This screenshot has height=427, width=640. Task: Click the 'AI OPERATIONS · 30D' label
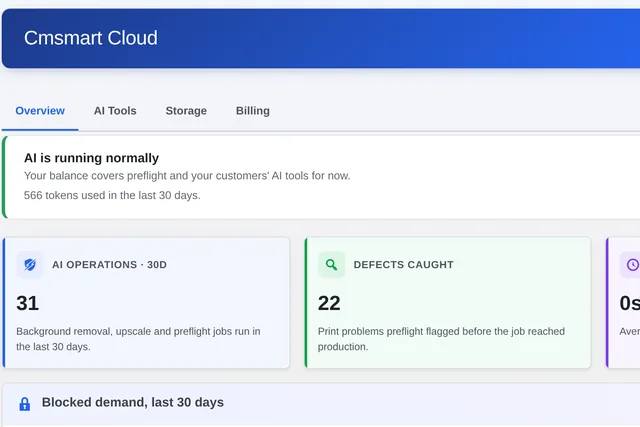coord(109,265)
